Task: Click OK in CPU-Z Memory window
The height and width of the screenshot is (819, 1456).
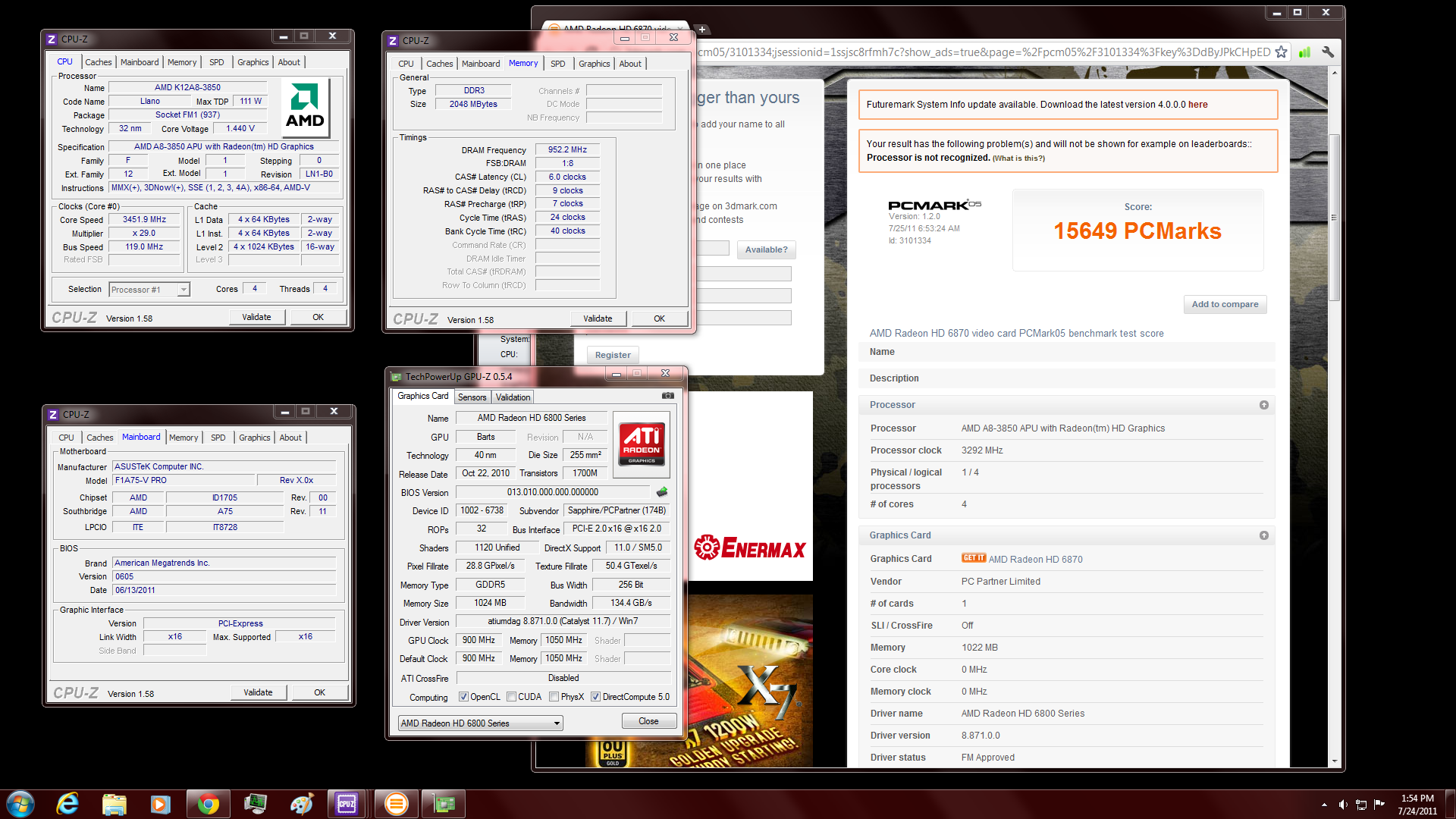Action: point(660,318)
